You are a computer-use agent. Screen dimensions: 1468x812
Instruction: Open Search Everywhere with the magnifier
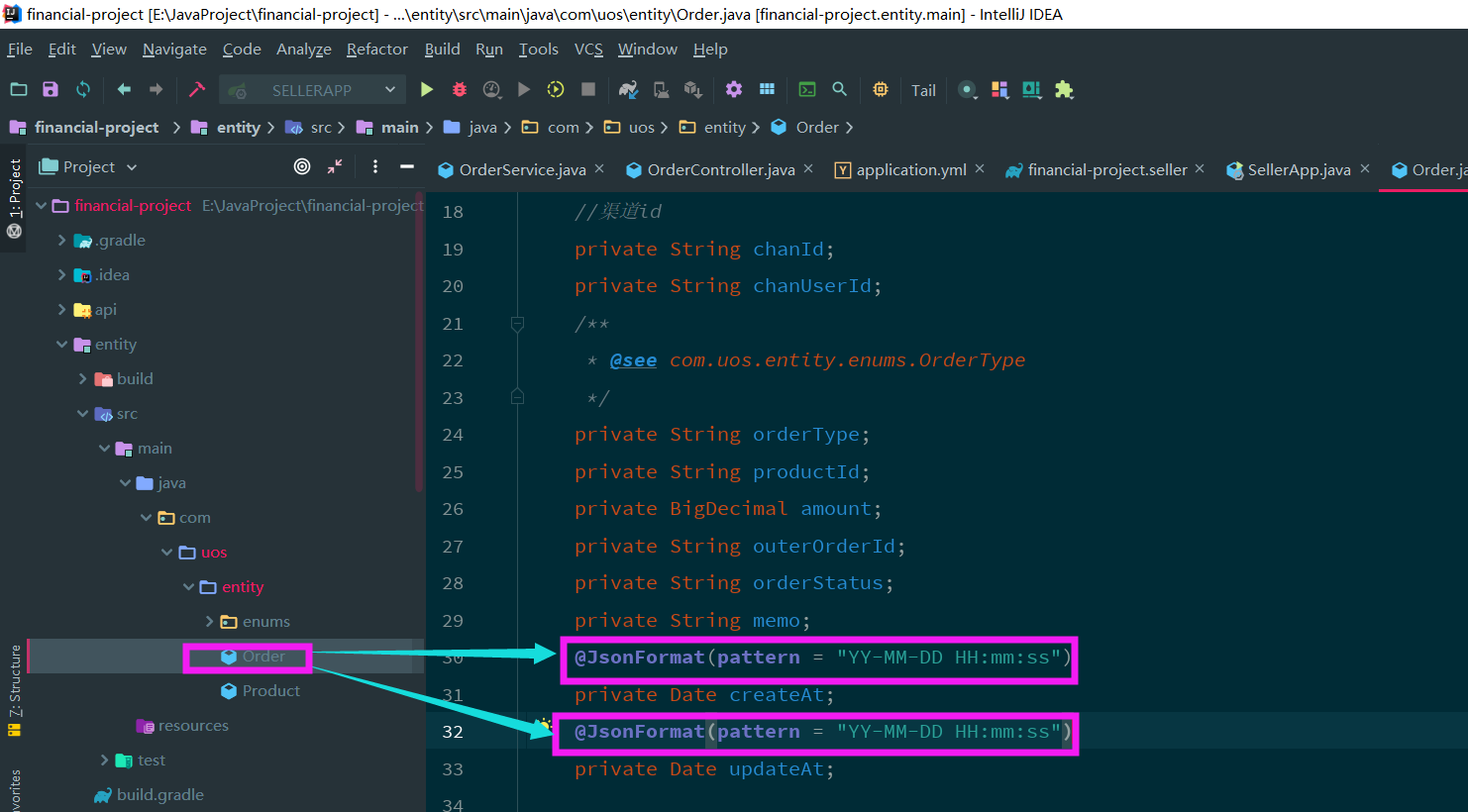point(839,89)
